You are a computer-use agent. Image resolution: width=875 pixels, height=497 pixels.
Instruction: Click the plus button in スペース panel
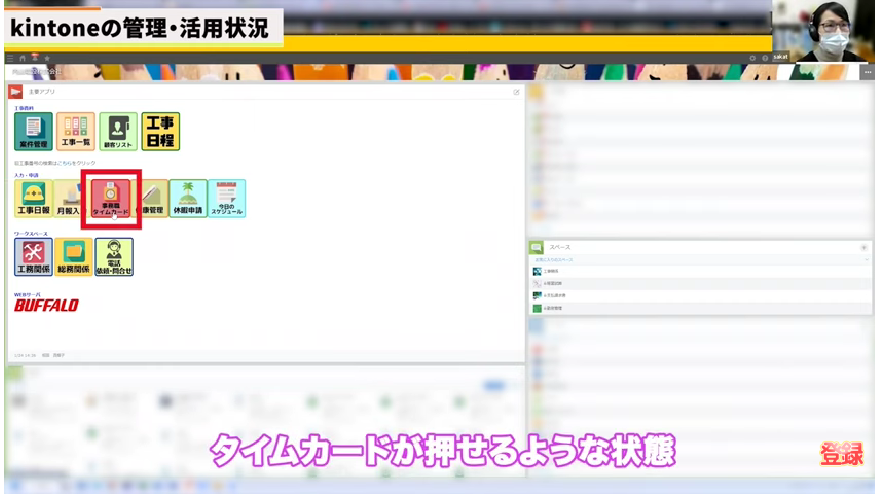[x=863, y=247]
